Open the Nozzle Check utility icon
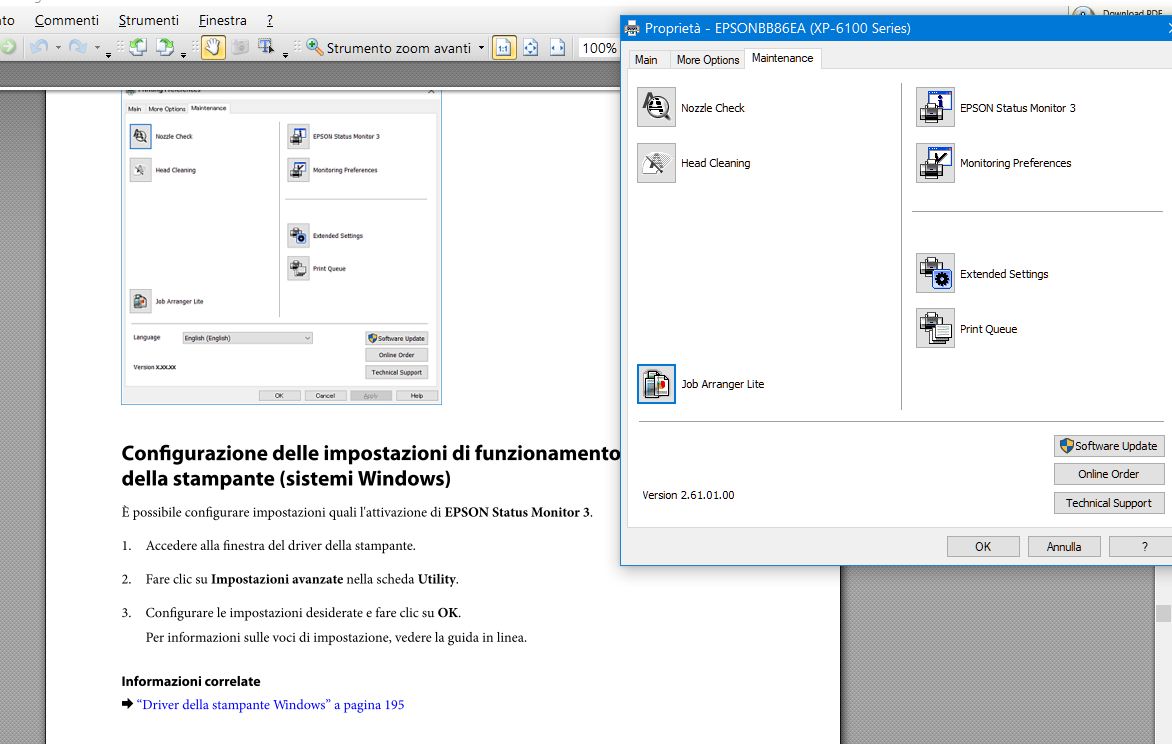 point(656,108)
